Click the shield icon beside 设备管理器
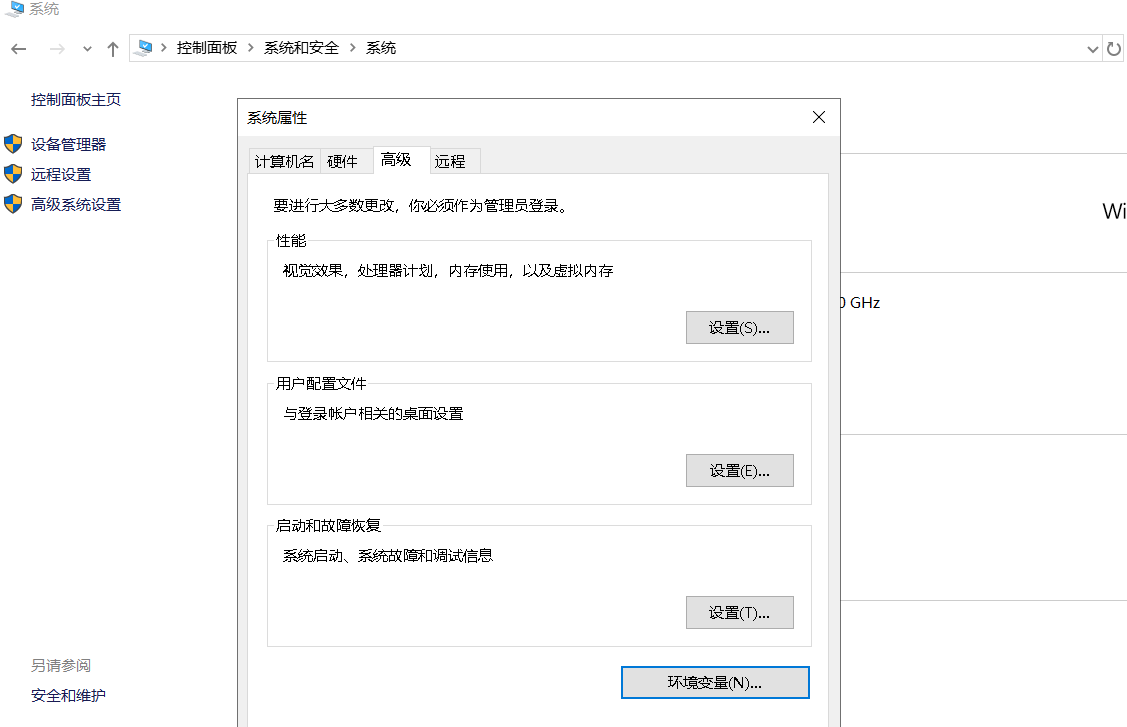 [13, 143]
